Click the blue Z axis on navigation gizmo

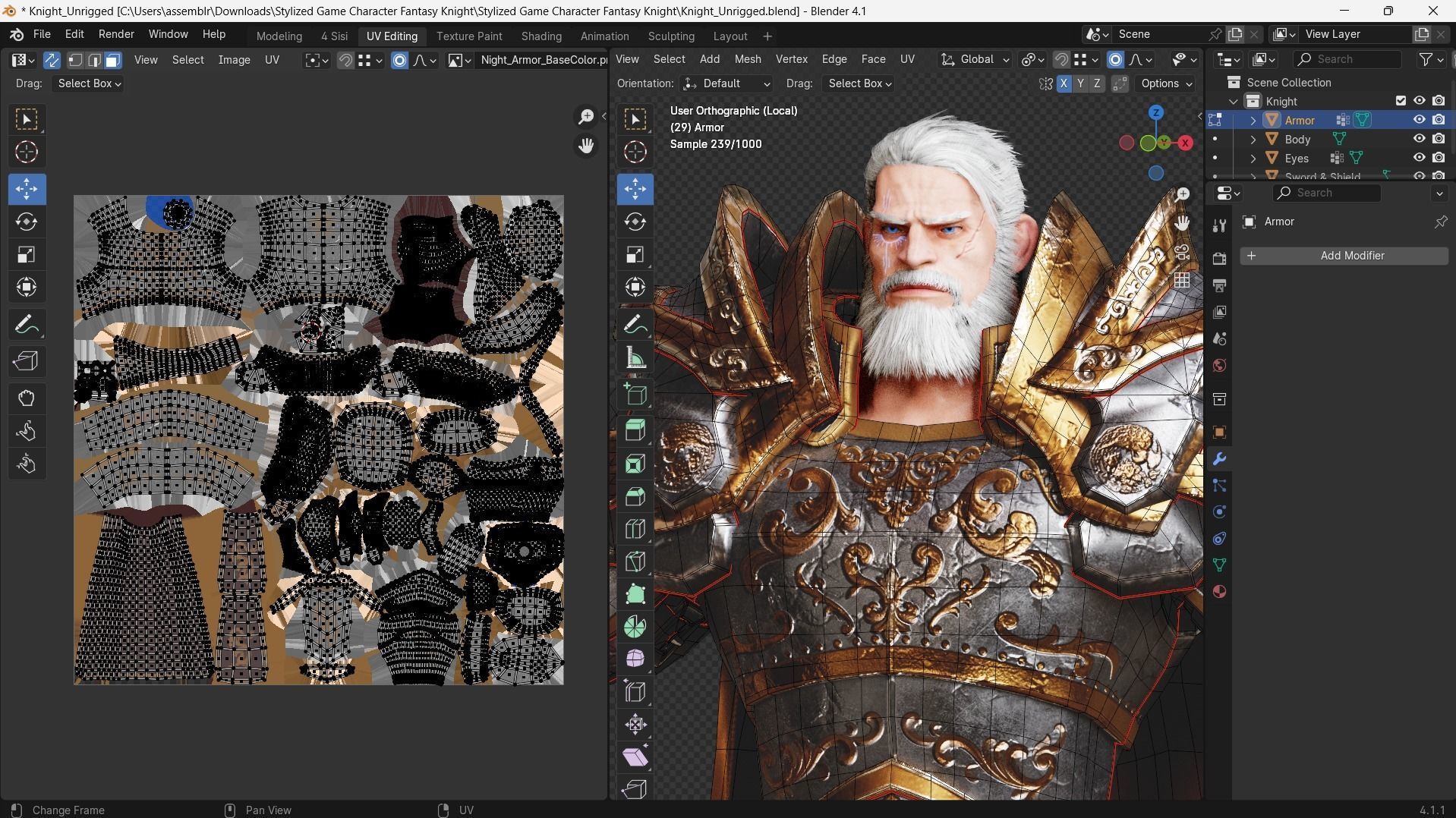tap(1155, 113)
